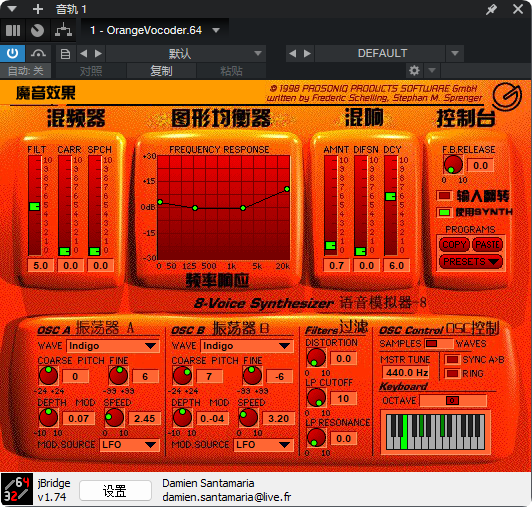Adjust the CARR mixer slider handle
The width and height of the screenshot is (532, 507).
click(64, 251)
